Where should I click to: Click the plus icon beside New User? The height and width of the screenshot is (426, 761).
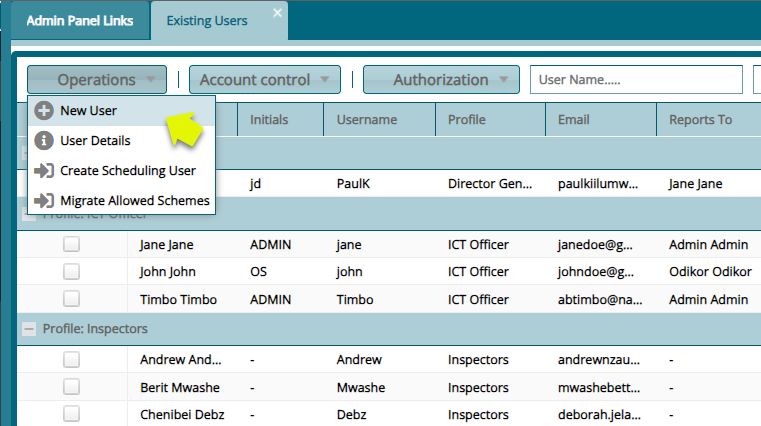coord(43,111)
